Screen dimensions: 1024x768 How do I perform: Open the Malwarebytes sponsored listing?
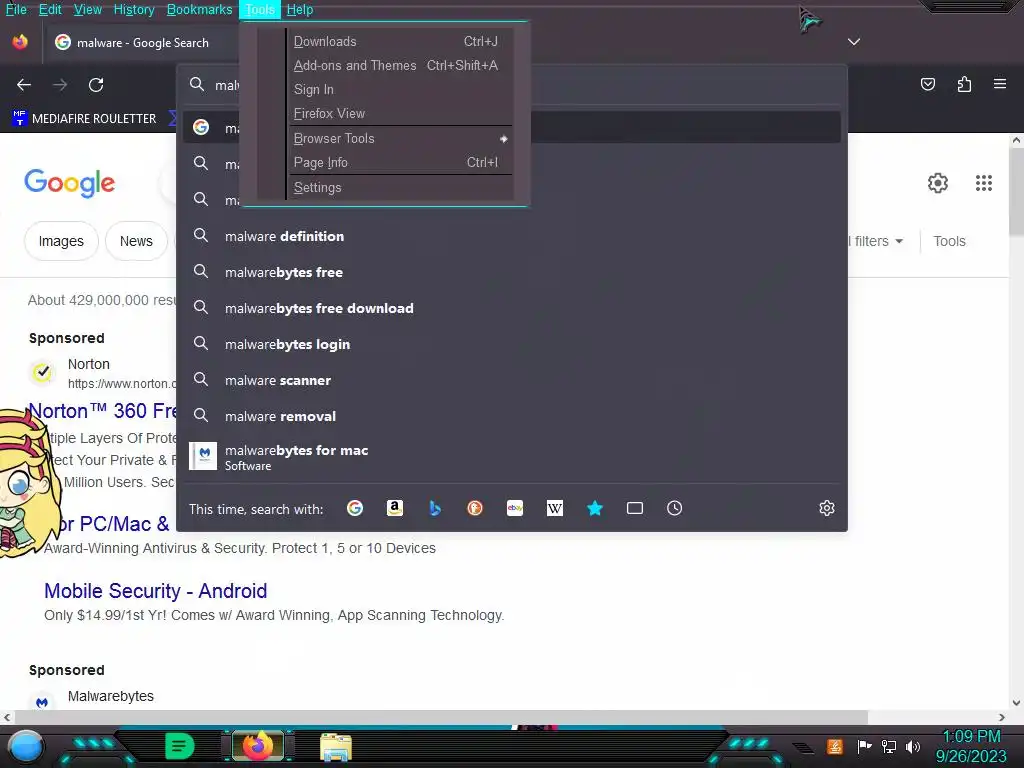coord(110,696)
